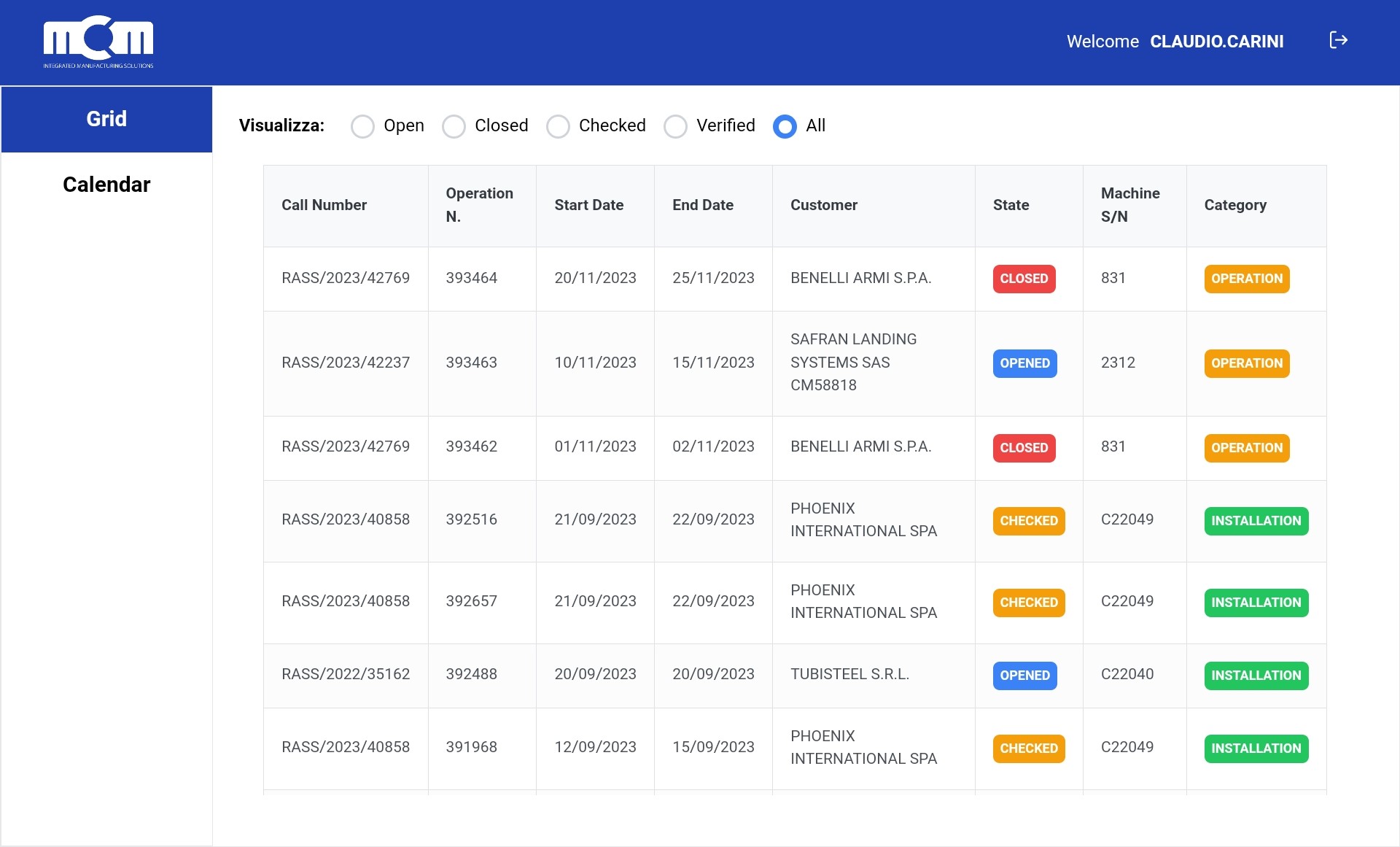1400x847 pixels.
Task: Click the logout icon in header
Action: (1338, 40)
